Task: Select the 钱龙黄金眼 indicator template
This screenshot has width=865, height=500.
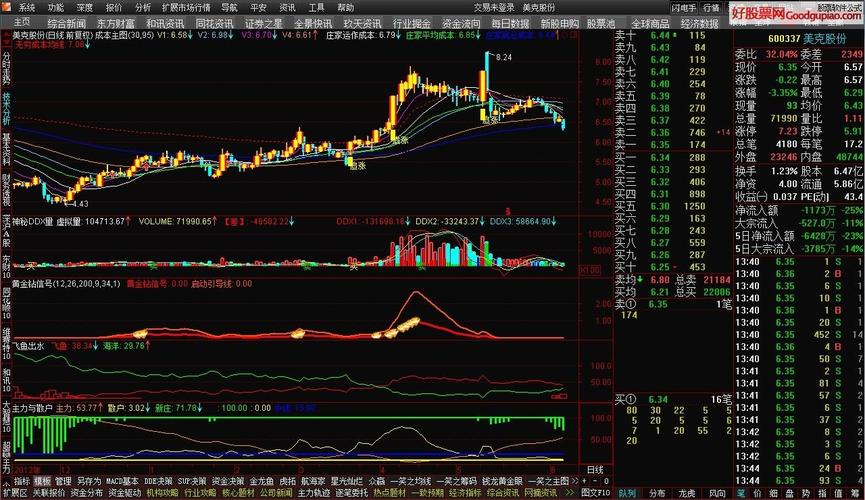Action: 502,481
